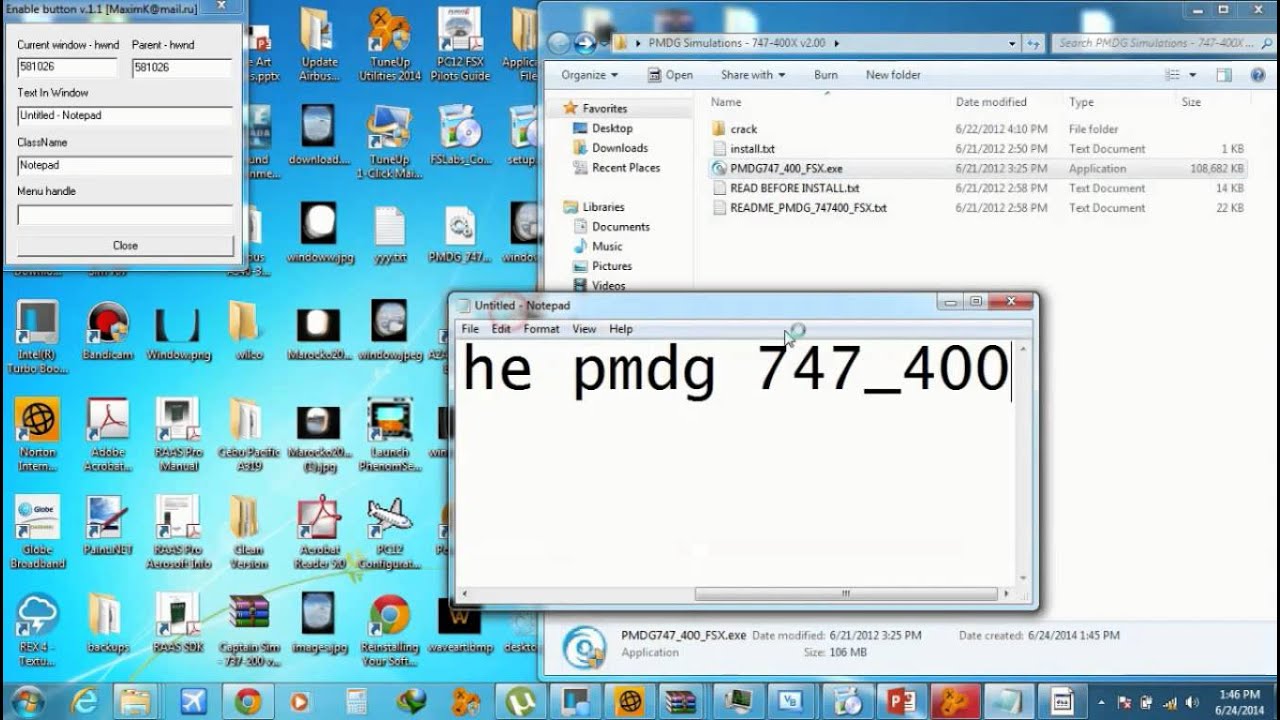Open the Reinstalling Your Software Chrome shortcut
1280x720 pixels.
[390, 630]
